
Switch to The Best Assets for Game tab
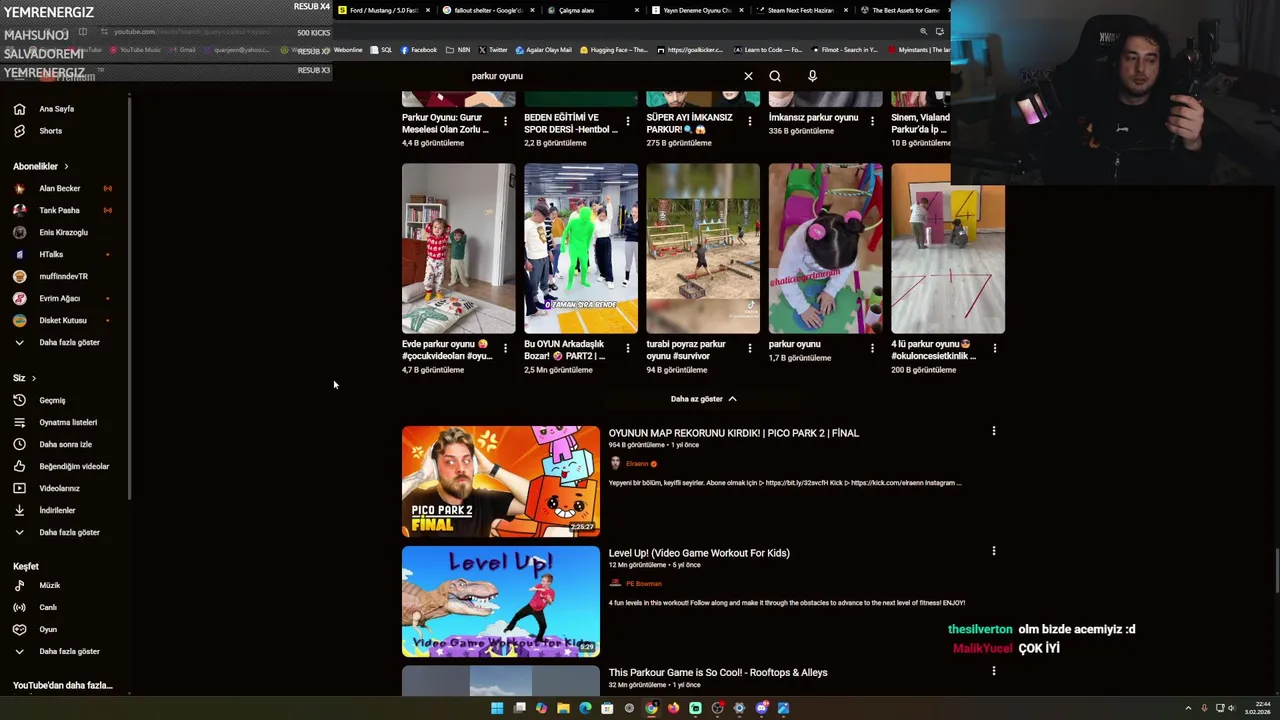(x=903, y=10)
